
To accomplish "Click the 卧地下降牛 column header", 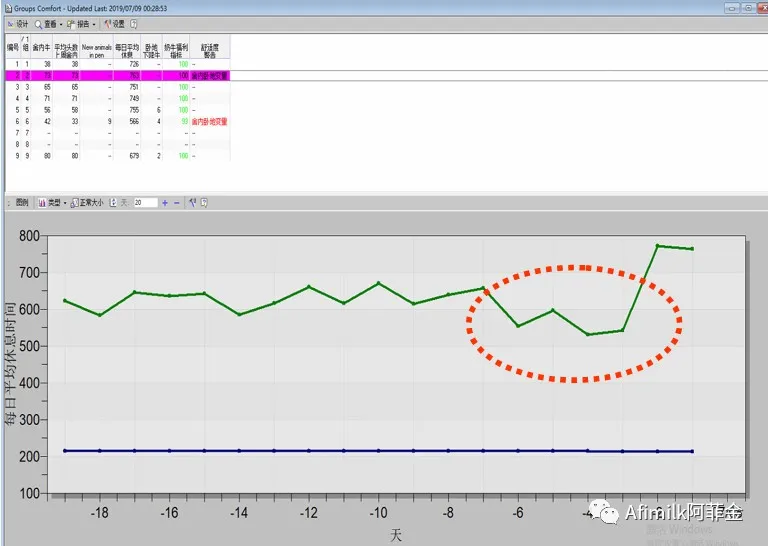I will click(x=151, y=47).
